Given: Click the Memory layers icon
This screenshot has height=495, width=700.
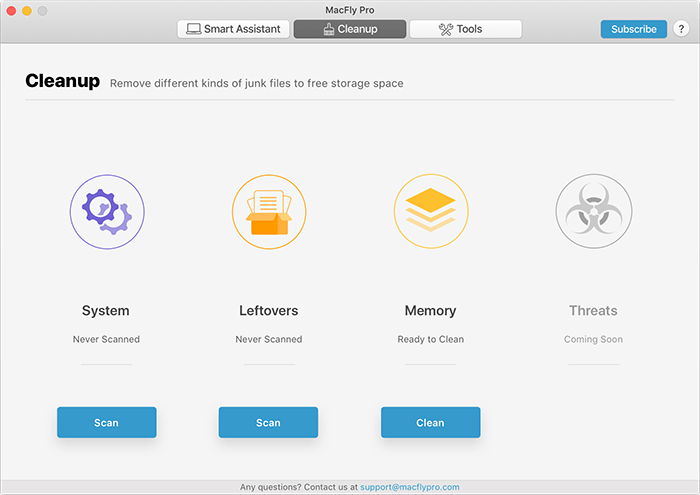Looking at the screenshot, I should tap(431, 211).
